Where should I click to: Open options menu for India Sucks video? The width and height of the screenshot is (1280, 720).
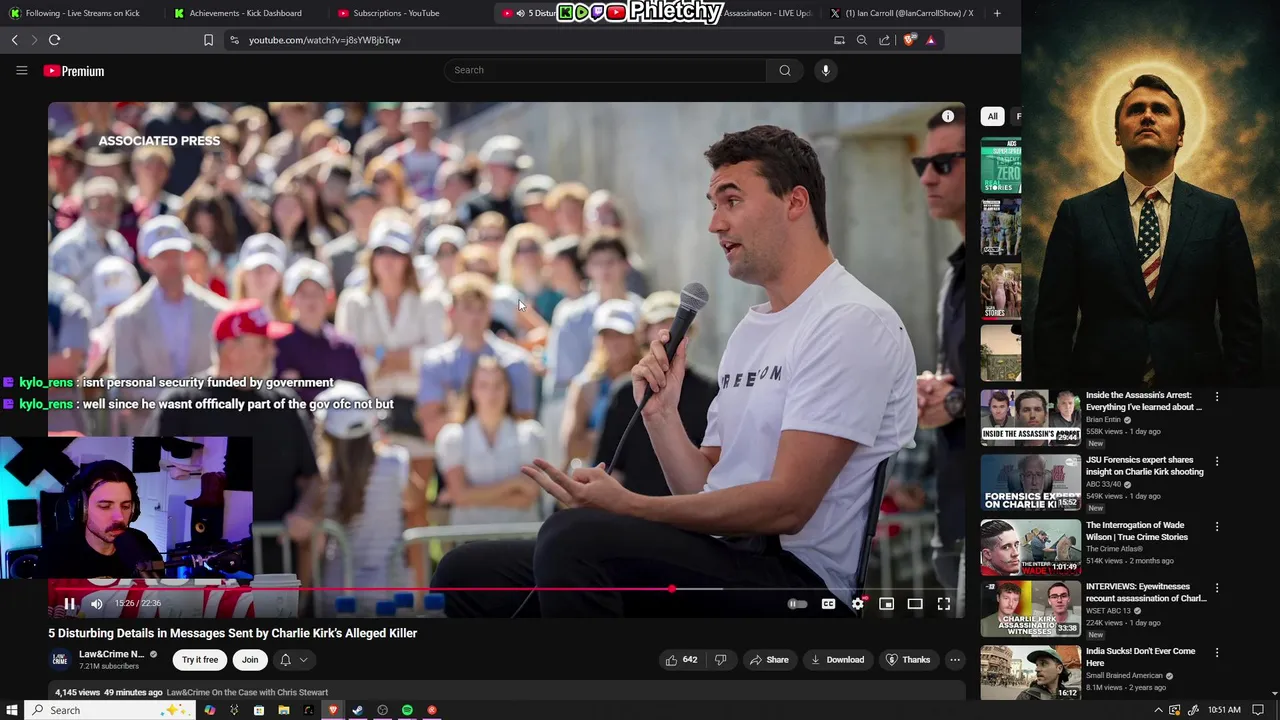[x=1217, y=652]
